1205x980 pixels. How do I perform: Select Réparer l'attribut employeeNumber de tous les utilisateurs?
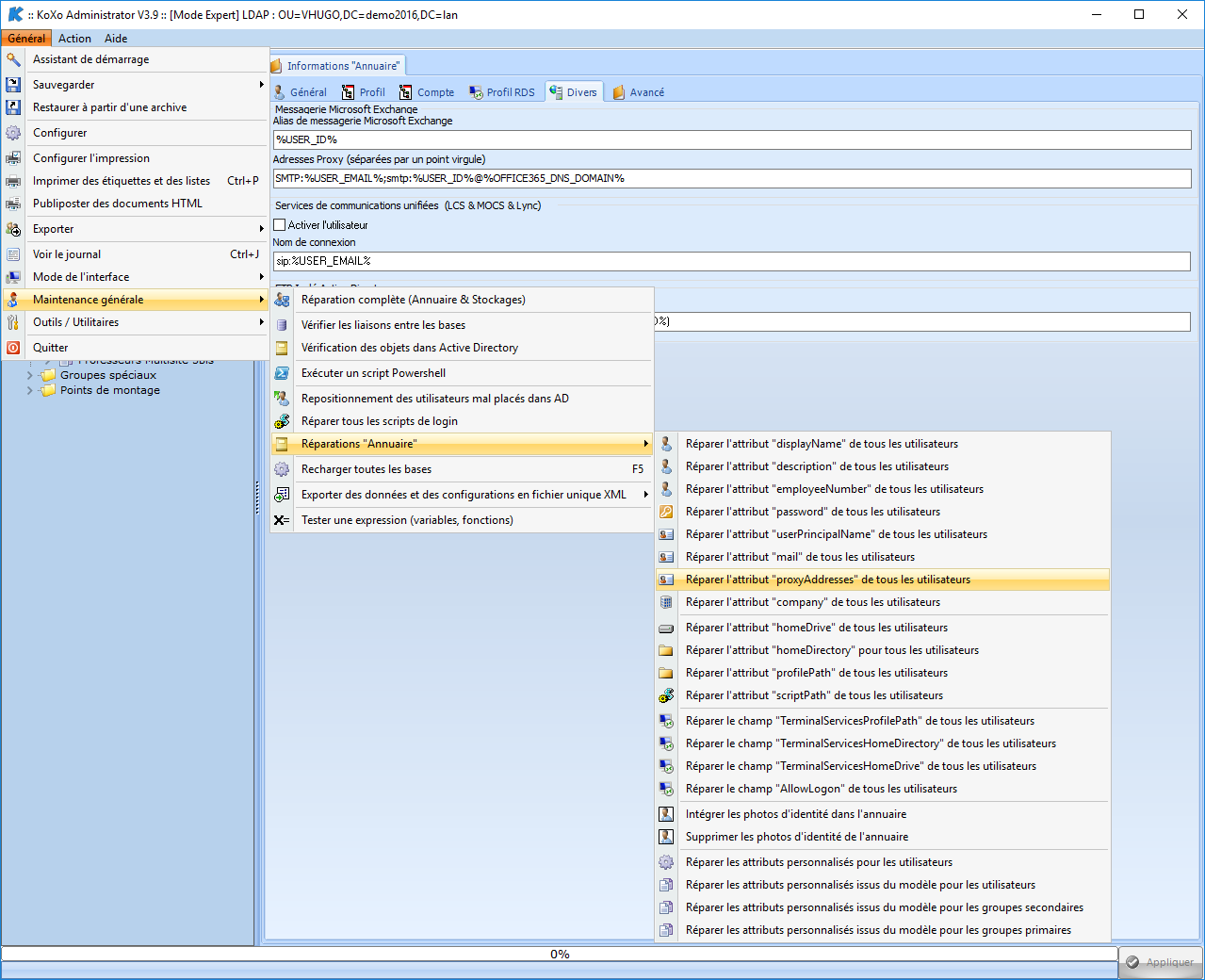(883, 489)
